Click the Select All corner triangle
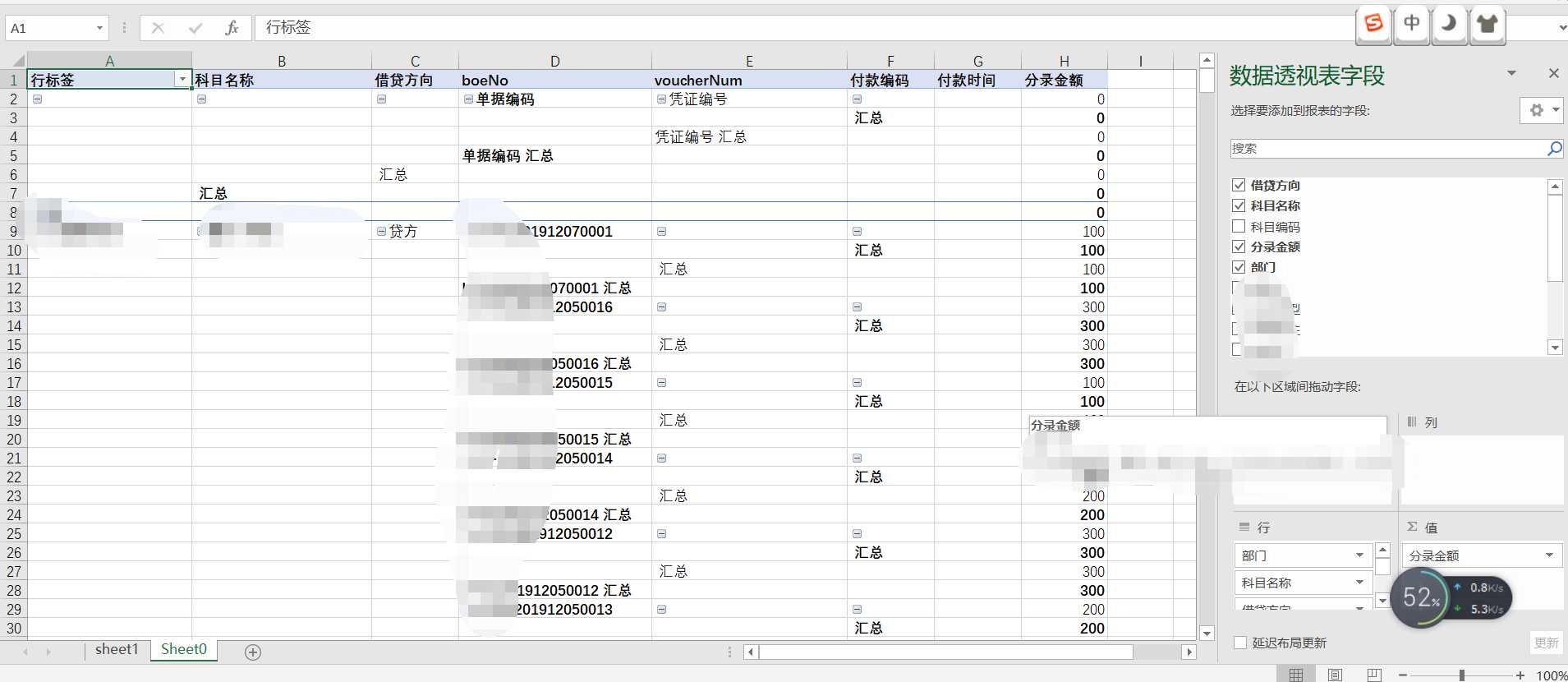 click(18, 61)
